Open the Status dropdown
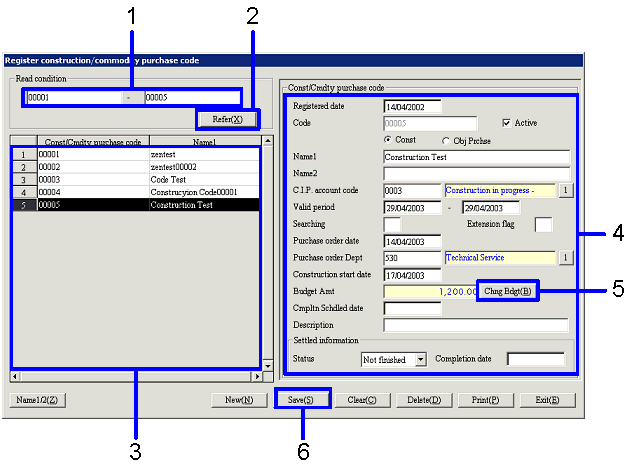The image size is (636, 469). point(420,358)
